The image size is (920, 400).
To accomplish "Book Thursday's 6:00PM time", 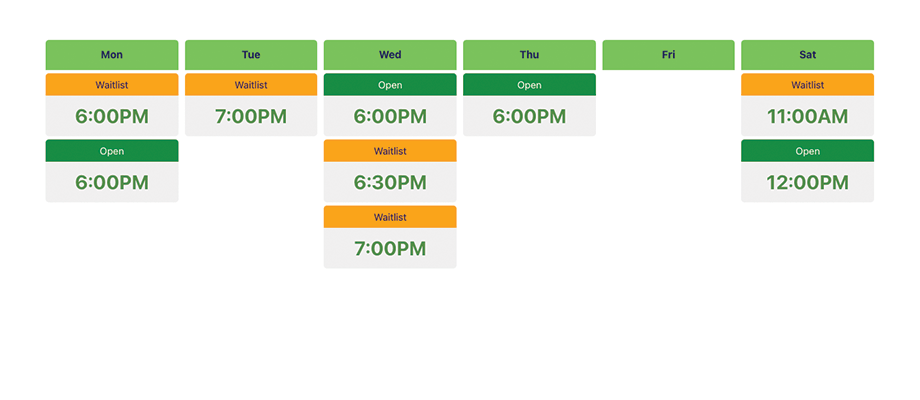I will pyautogui.click(x=529, y=116).
